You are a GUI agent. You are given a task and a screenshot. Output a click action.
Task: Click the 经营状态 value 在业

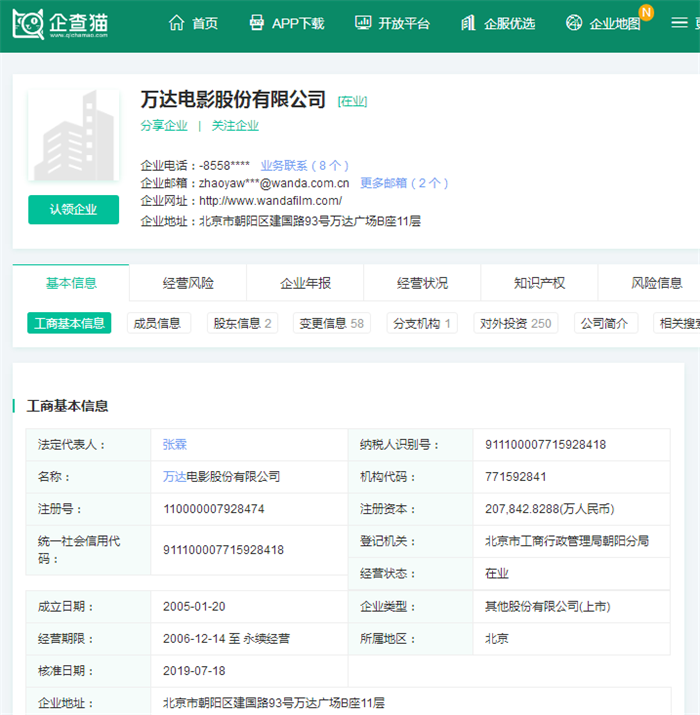pyautogui.click(x=497, y=573)
